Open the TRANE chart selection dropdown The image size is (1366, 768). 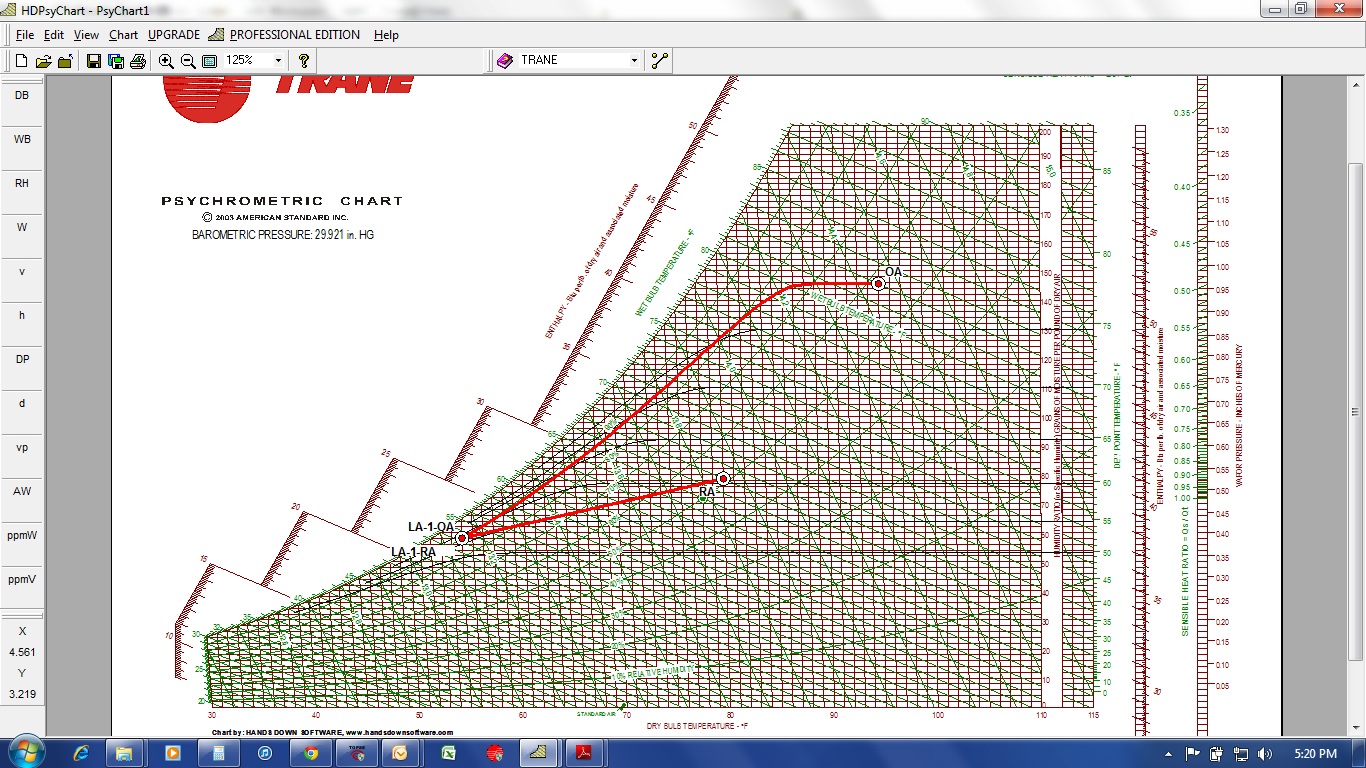tap(634, 60)
